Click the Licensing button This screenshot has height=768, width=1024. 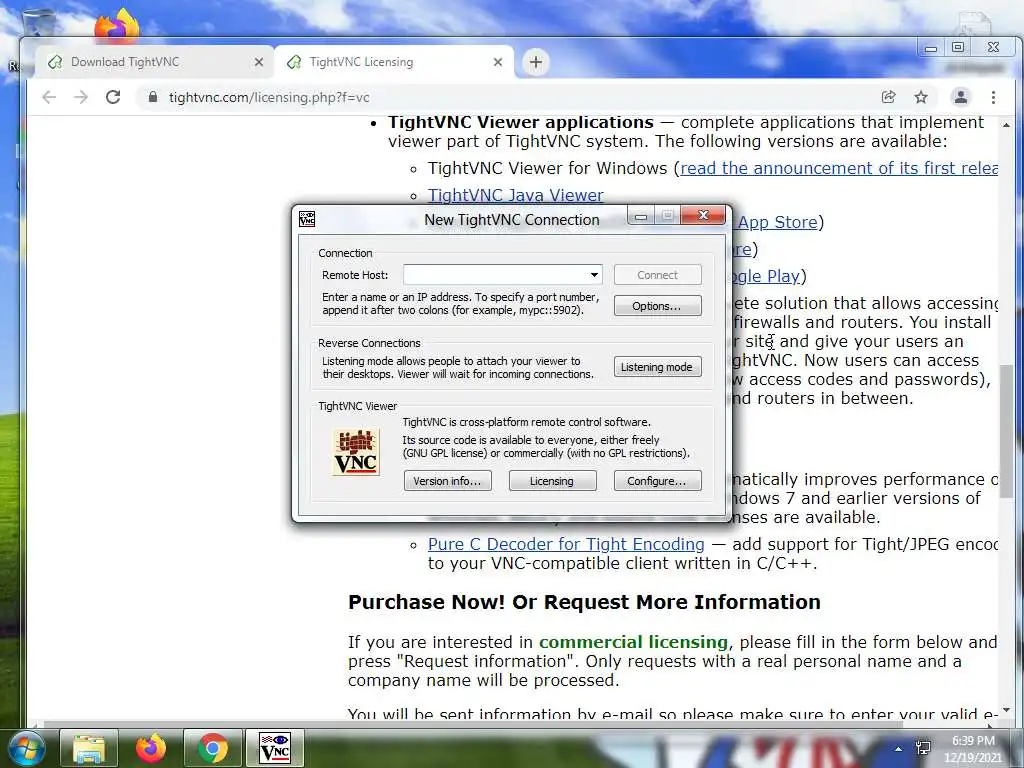(x=552, y=481)
